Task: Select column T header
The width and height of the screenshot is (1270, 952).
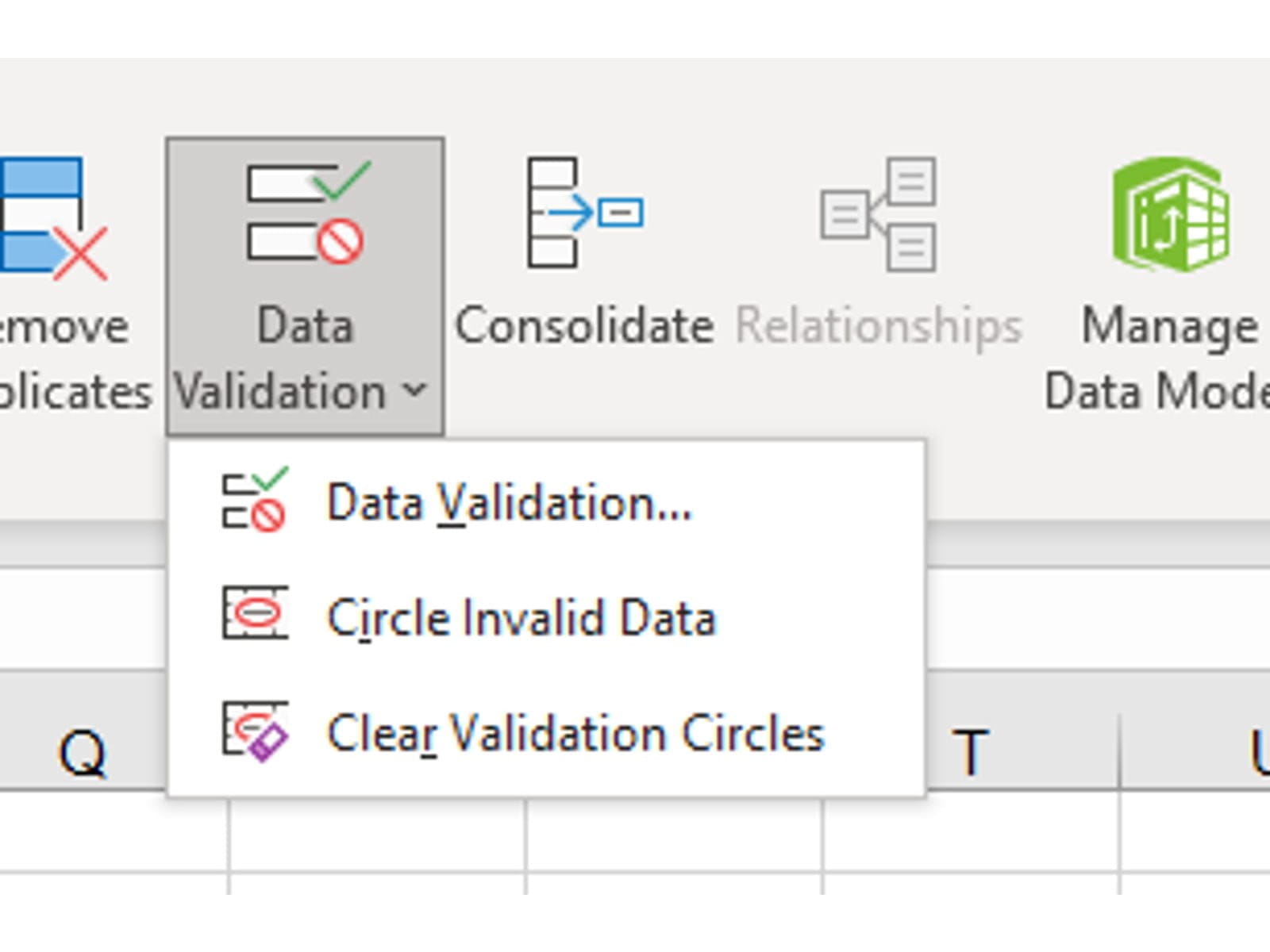Action: [971, 751]
